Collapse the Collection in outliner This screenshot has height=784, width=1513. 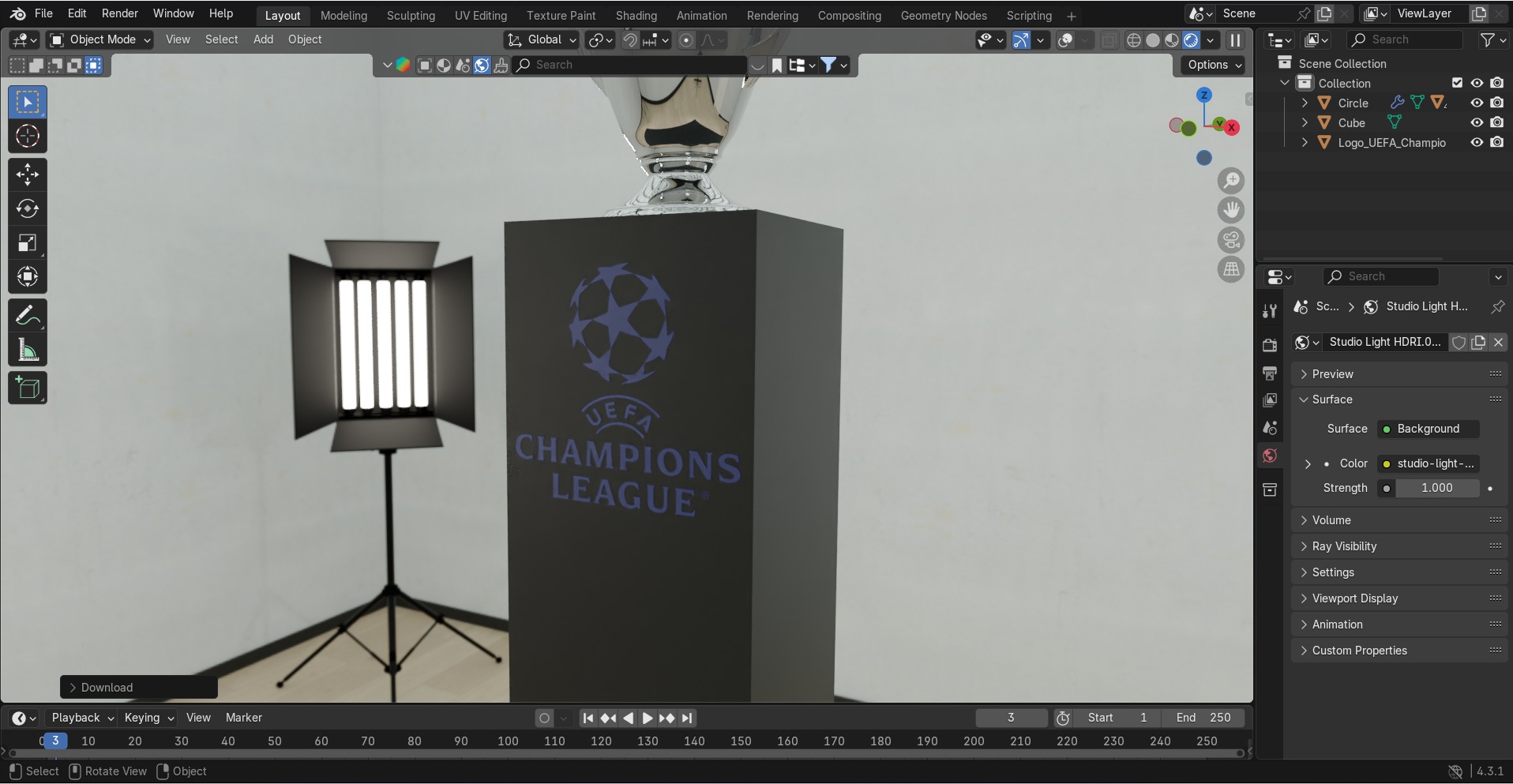click(1285, 83)
